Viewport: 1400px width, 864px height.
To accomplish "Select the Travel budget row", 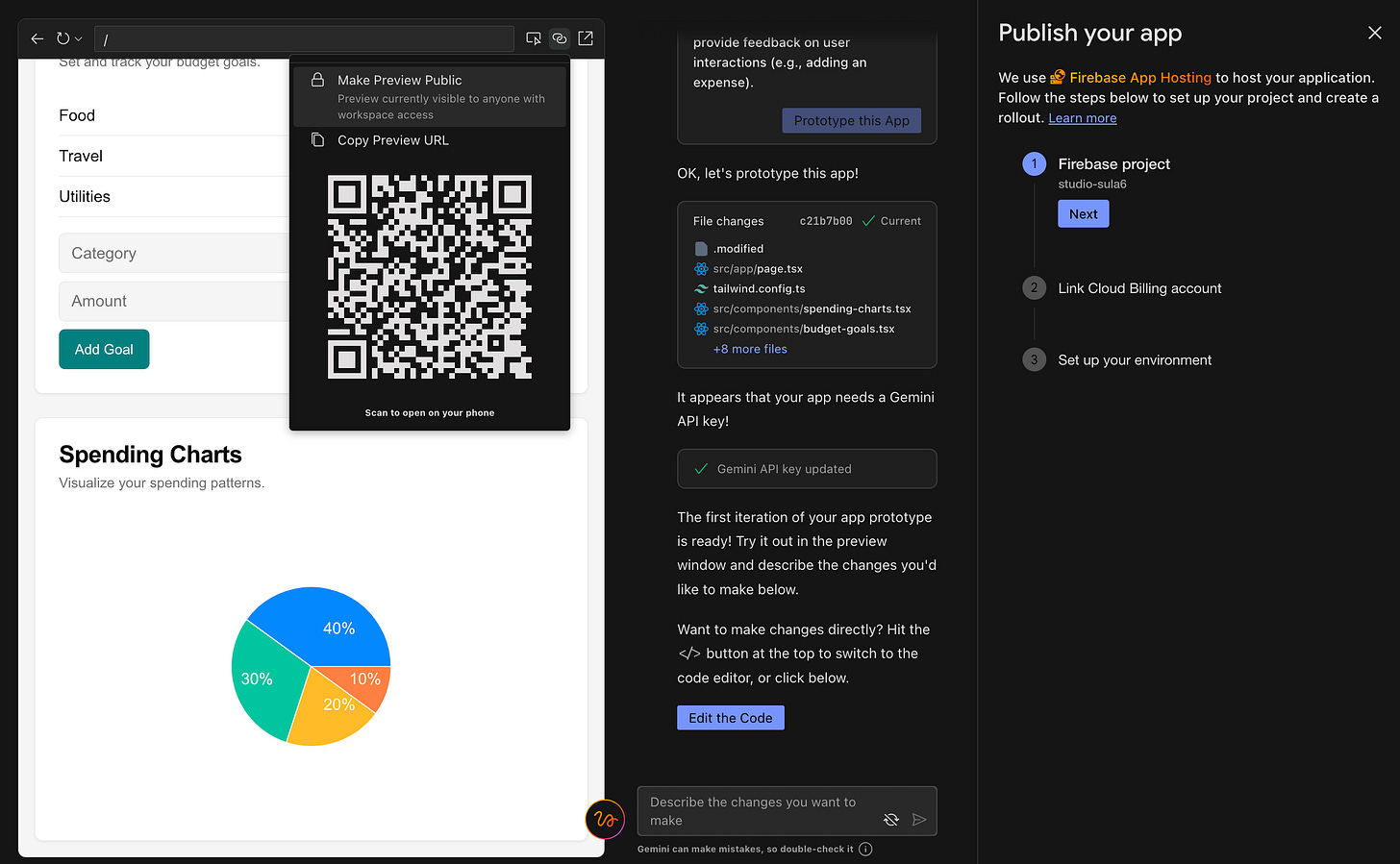I will (x=174, y=156).
